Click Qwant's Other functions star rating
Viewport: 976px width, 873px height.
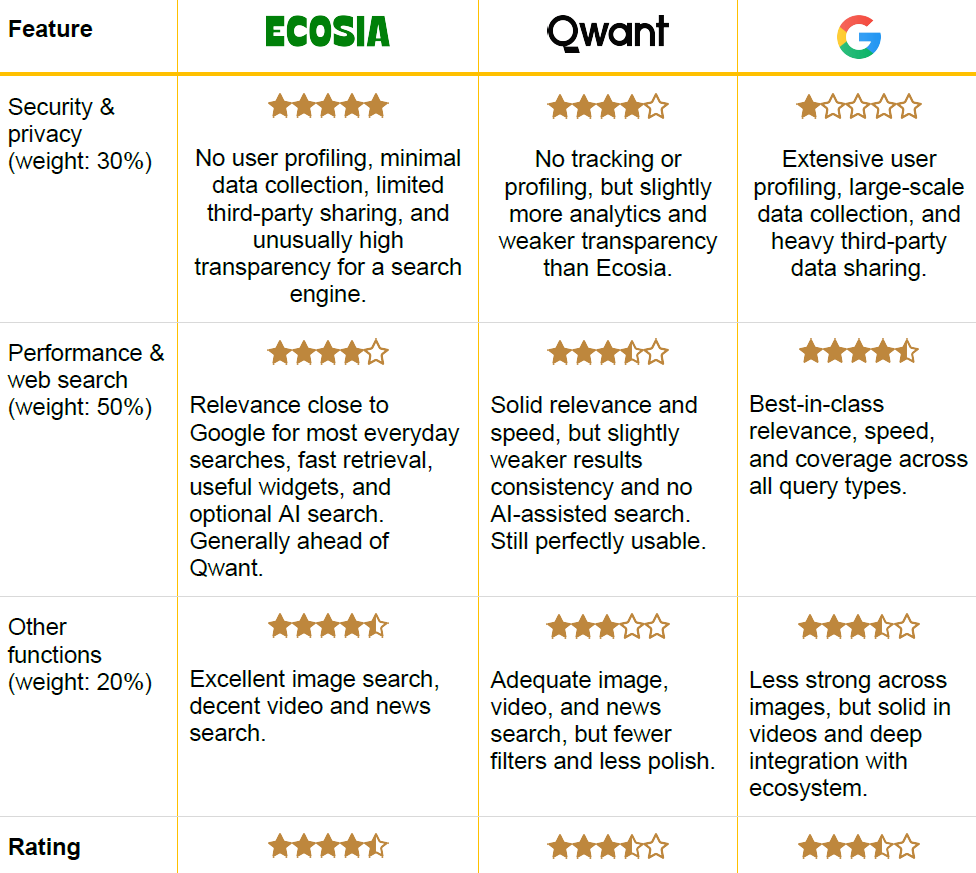(607, 627)
